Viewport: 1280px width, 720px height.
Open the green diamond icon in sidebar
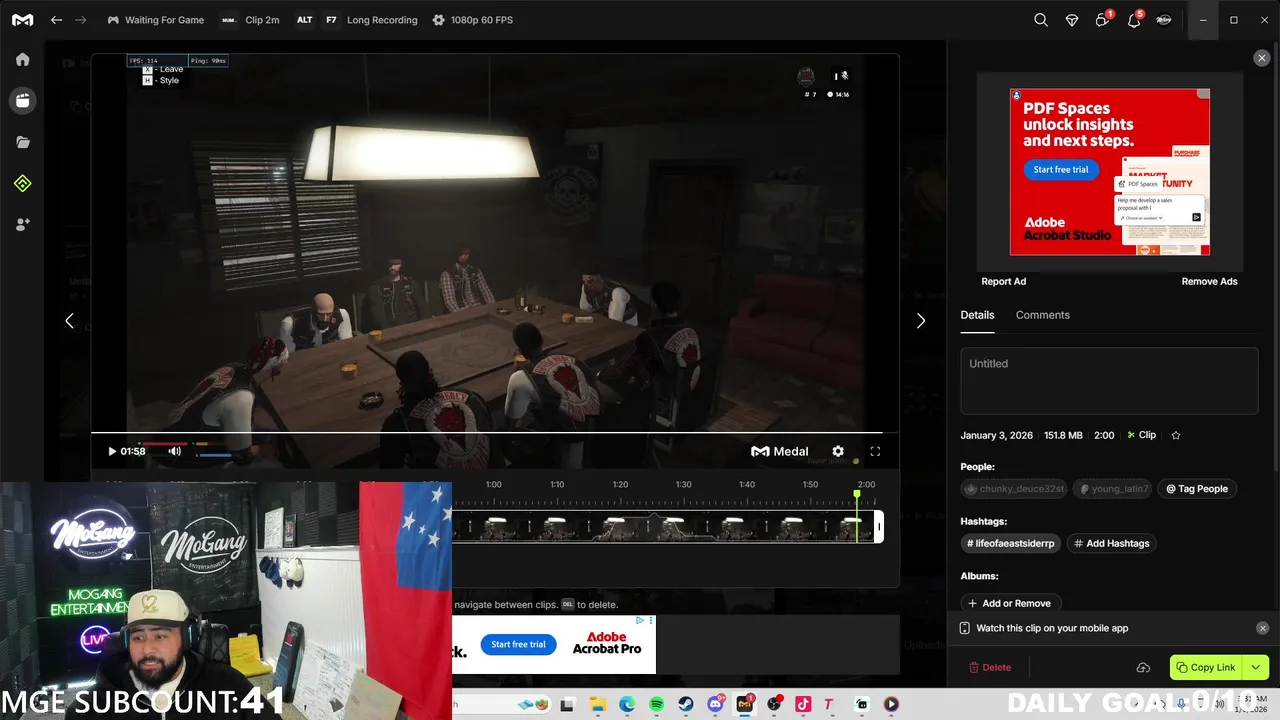point(22,183)
